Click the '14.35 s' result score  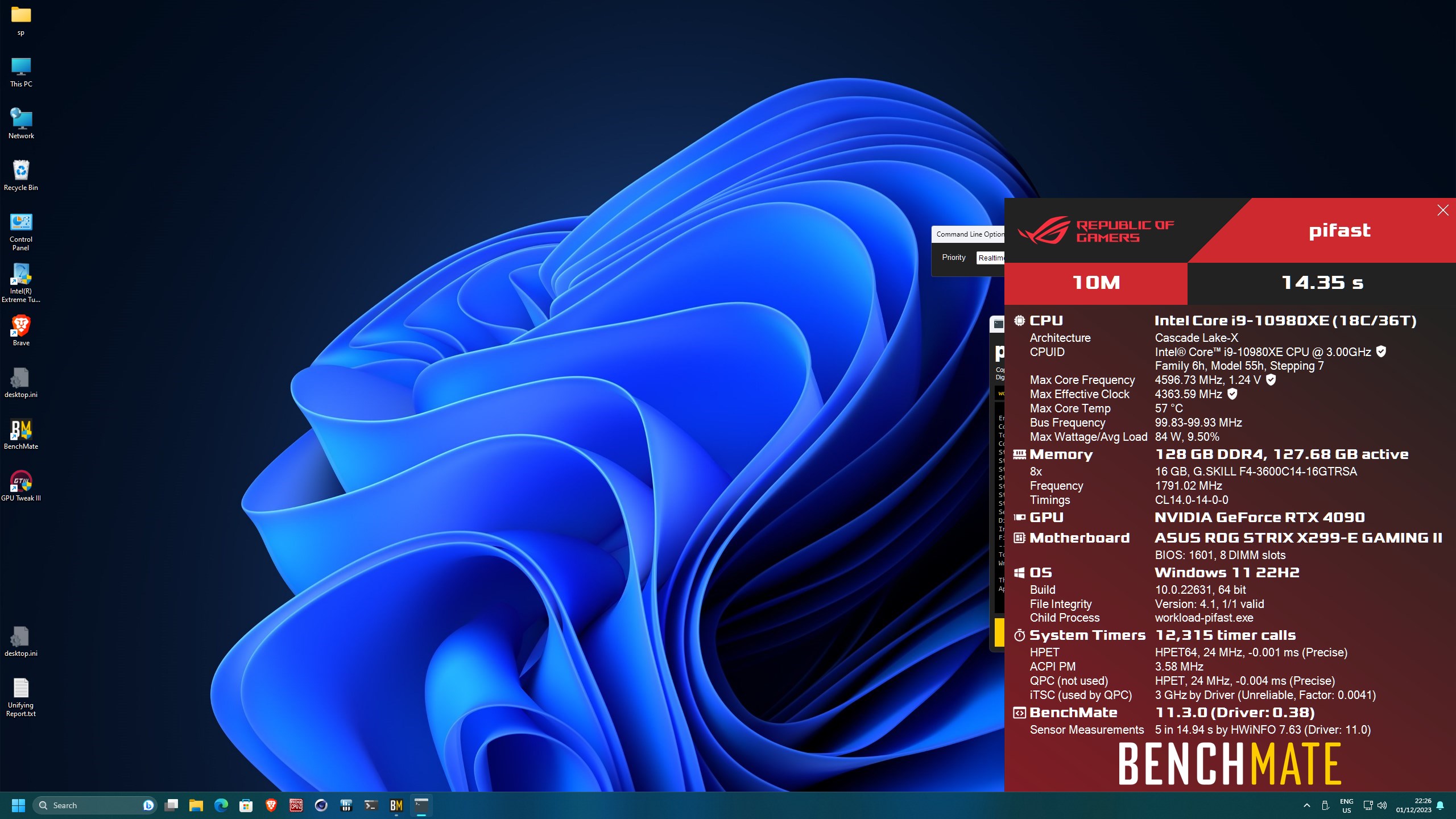1322,283
